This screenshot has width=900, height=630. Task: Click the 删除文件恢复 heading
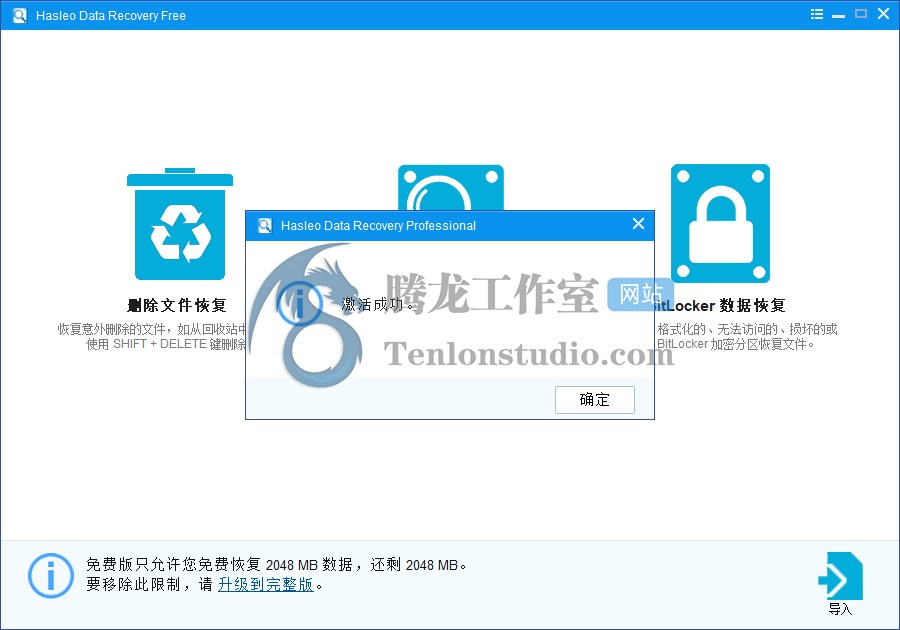[x=177, y=305]
